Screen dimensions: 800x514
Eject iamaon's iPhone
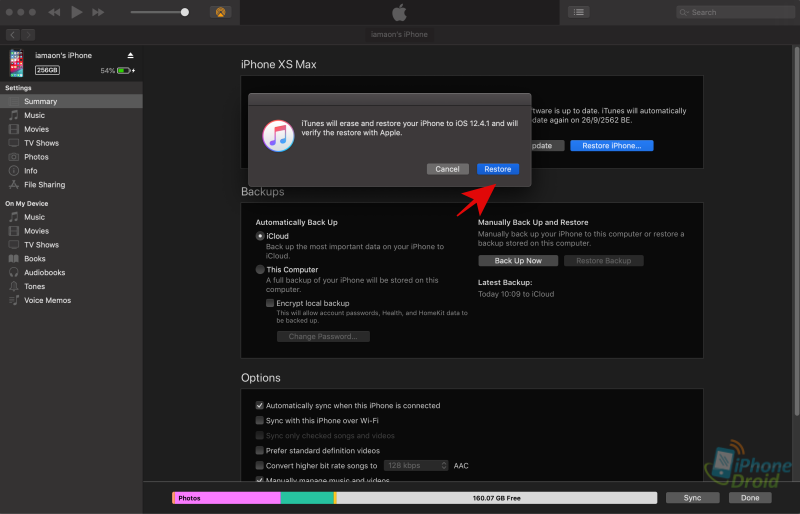tap(131, 55)
